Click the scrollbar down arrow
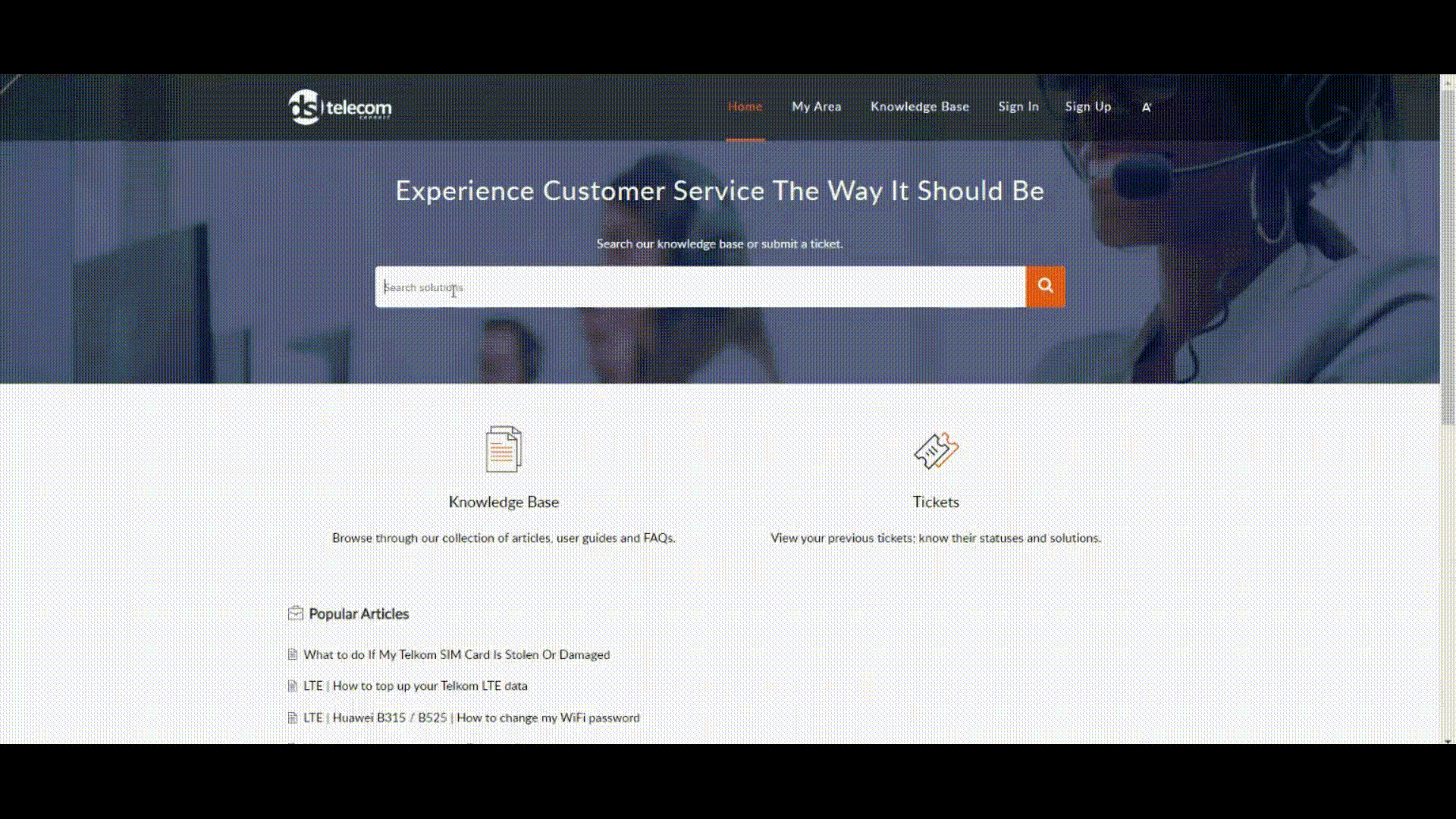Viewport: 1456px width, 819px height. coord(1448,740)
